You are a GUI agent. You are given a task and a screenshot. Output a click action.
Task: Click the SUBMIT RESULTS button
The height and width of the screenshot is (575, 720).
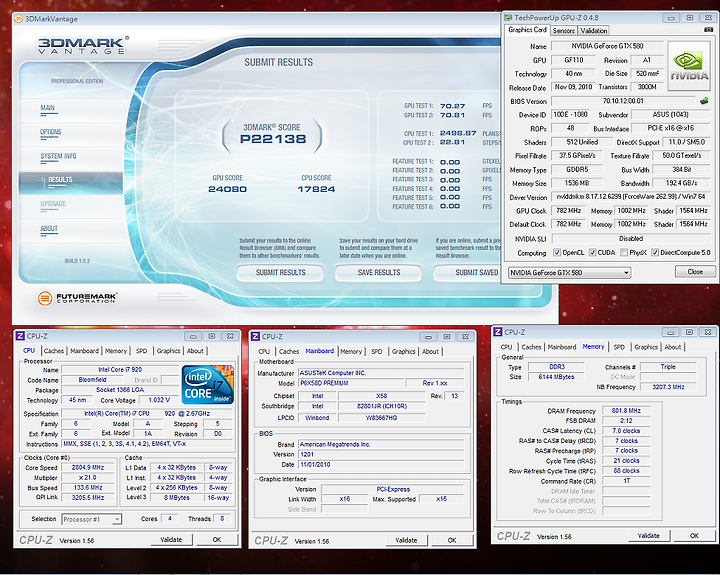pyautogui.click(x=280, y=273)
